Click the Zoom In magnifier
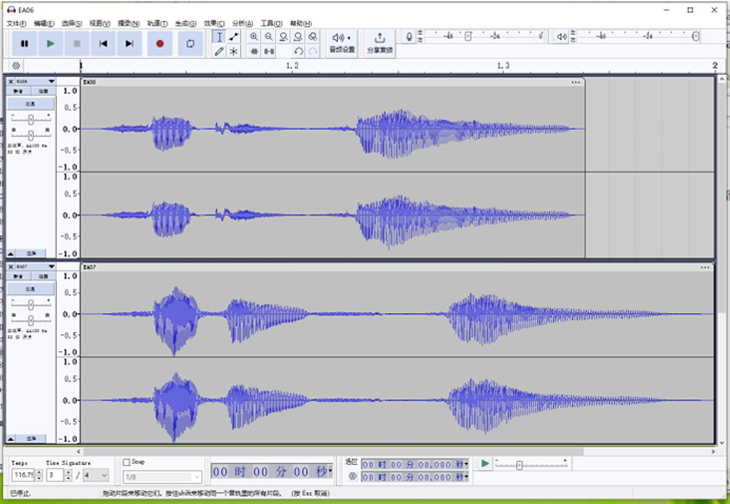The width and height of the screenshot is (730, 504). pos(254,36)
